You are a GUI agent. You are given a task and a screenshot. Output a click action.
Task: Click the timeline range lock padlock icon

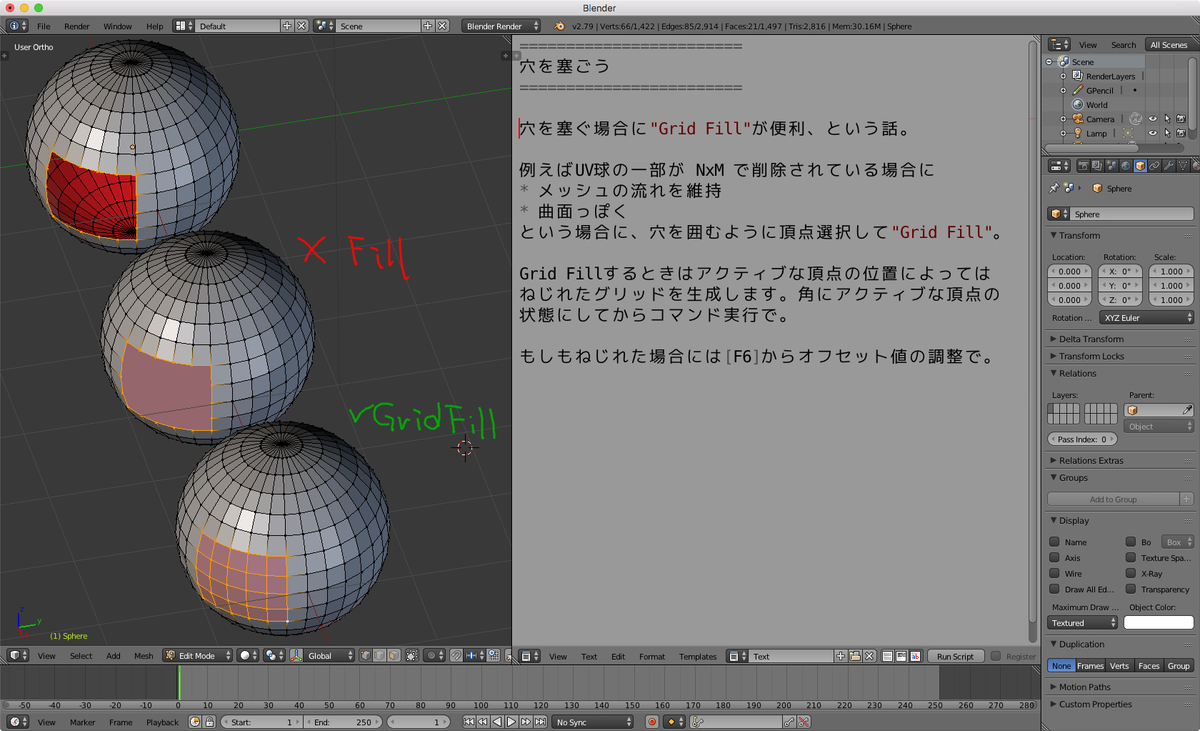[x=209, y=721]
